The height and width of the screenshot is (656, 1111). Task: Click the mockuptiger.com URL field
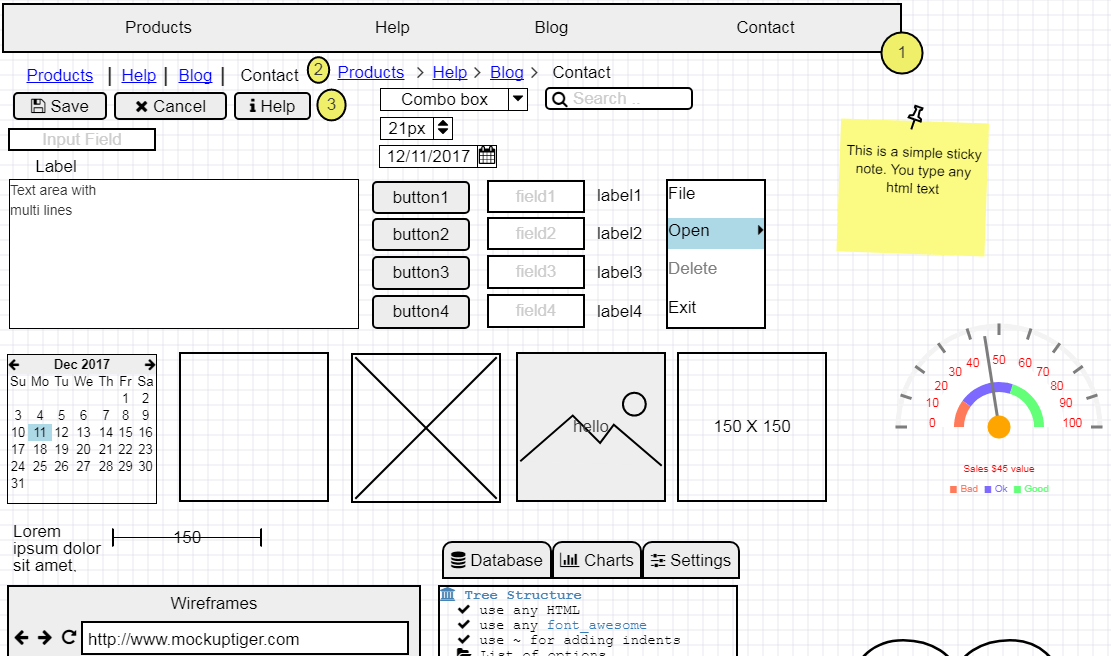point(244,637)
